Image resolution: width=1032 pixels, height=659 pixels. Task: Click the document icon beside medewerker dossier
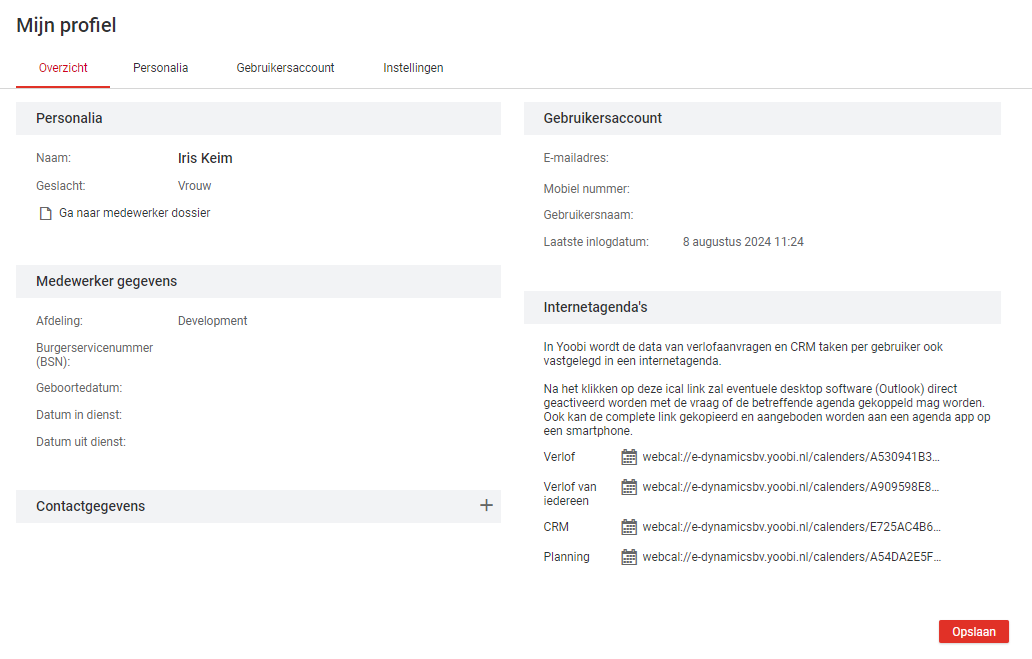(45, 213)
